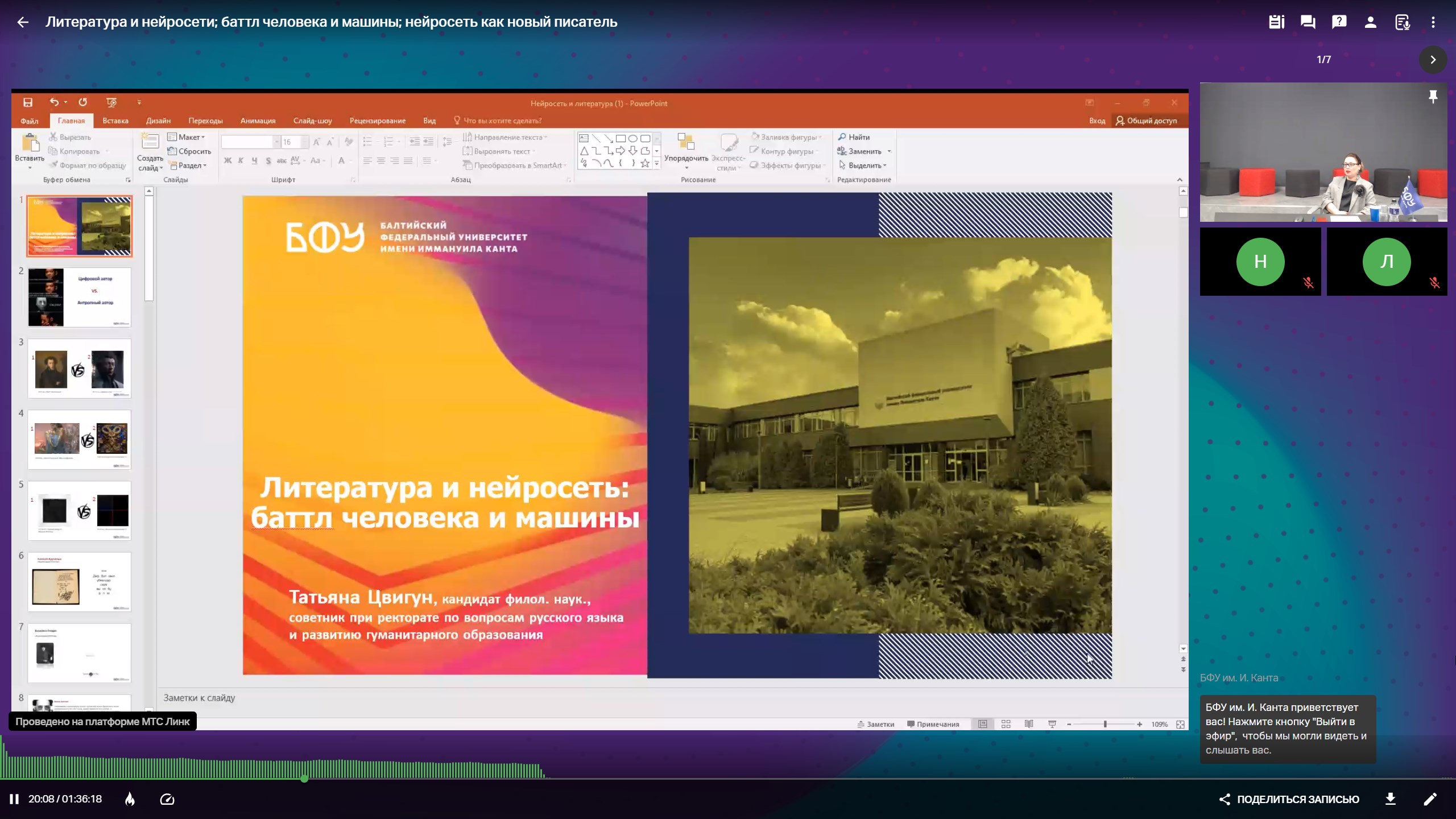The width and height of the screenshot is (1456, 819).
Task: Toggle Примечания in status bar
Action: pos(933,724)
